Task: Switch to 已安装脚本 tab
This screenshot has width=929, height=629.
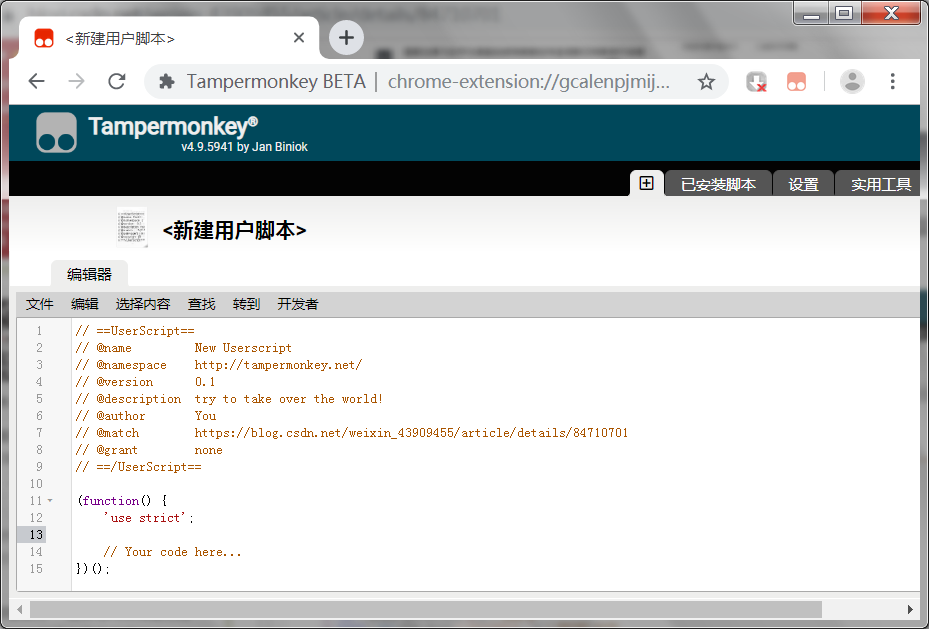Action: (718, 184)
